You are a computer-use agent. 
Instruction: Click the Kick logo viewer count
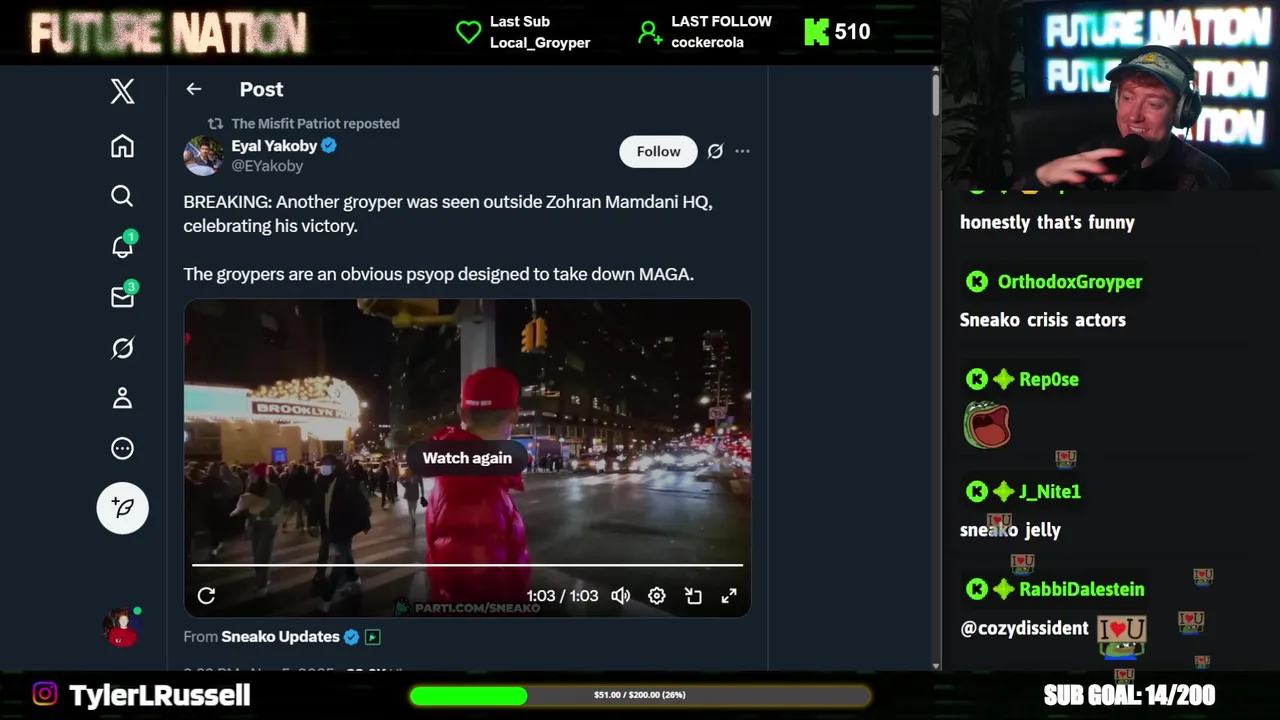[x=837, y=32]
